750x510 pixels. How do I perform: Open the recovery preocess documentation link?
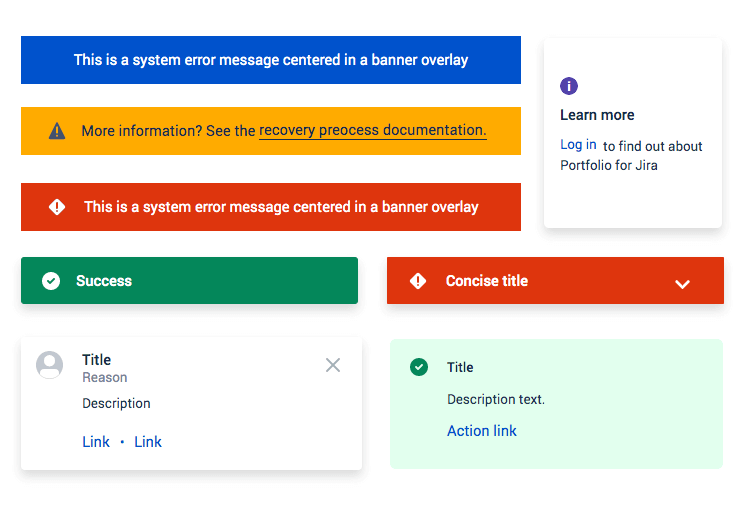[x=373, y=130]
